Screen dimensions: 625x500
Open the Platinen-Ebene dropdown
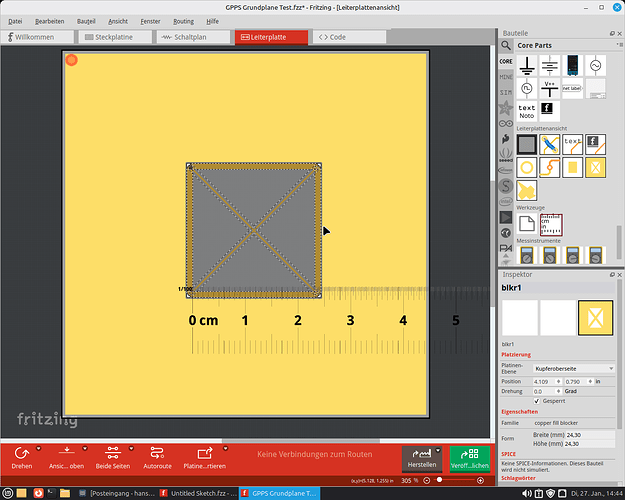(574, 368)
